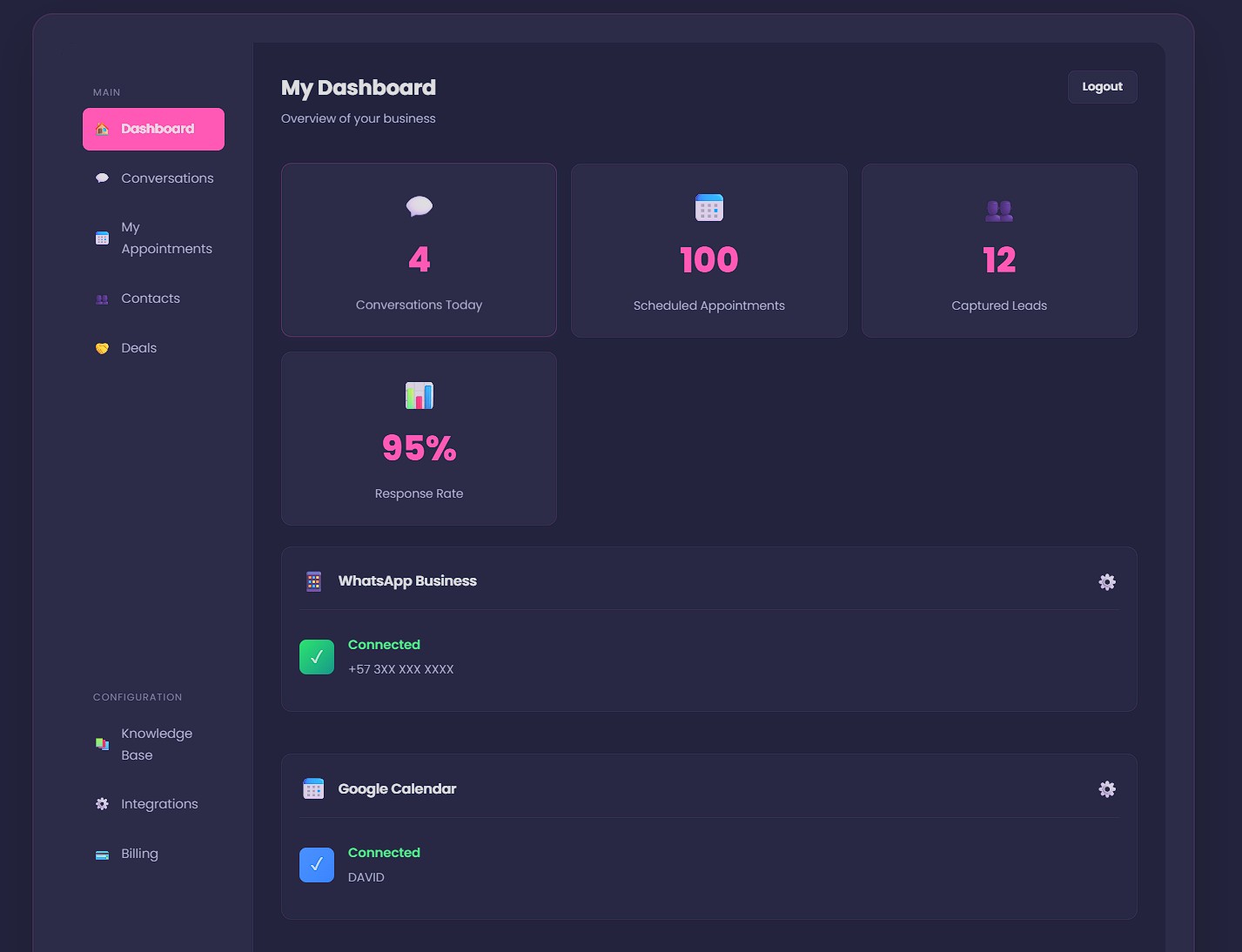Click the Google Calendar header icon
1242x952 pixels.
tap(313, 789)
